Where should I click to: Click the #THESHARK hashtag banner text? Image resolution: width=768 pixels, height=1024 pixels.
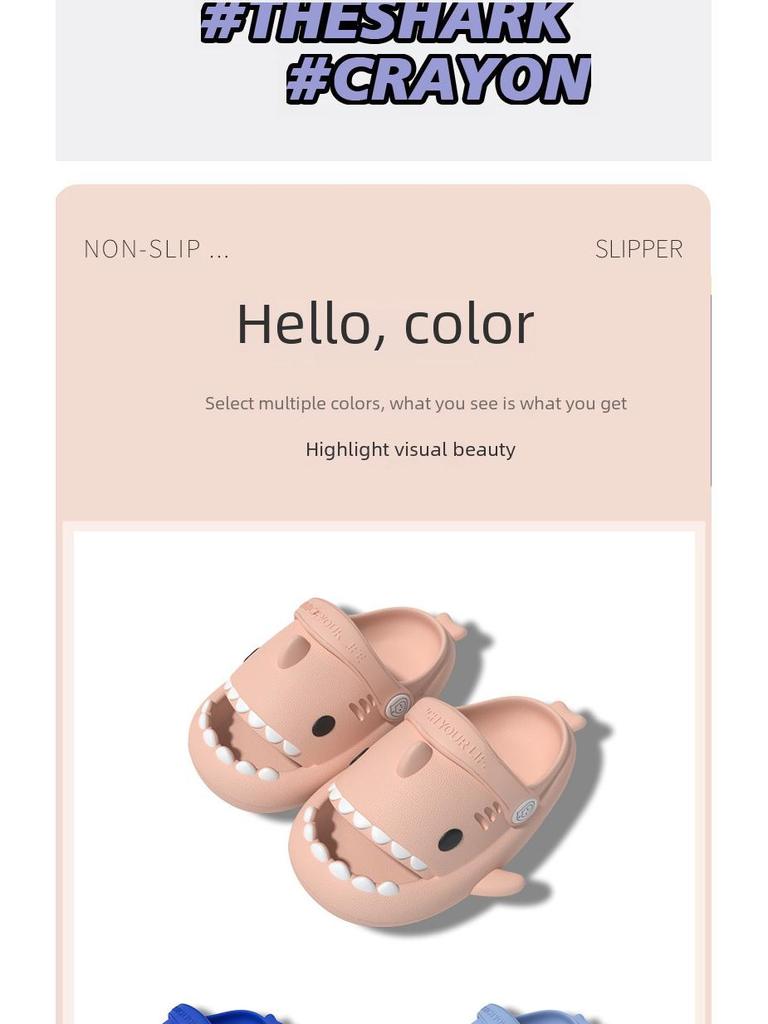coord(385,22)
